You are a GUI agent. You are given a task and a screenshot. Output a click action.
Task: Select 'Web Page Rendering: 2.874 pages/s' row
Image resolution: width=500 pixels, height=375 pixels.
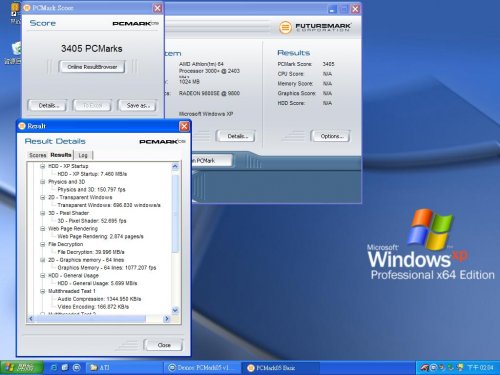coord(100,236)
